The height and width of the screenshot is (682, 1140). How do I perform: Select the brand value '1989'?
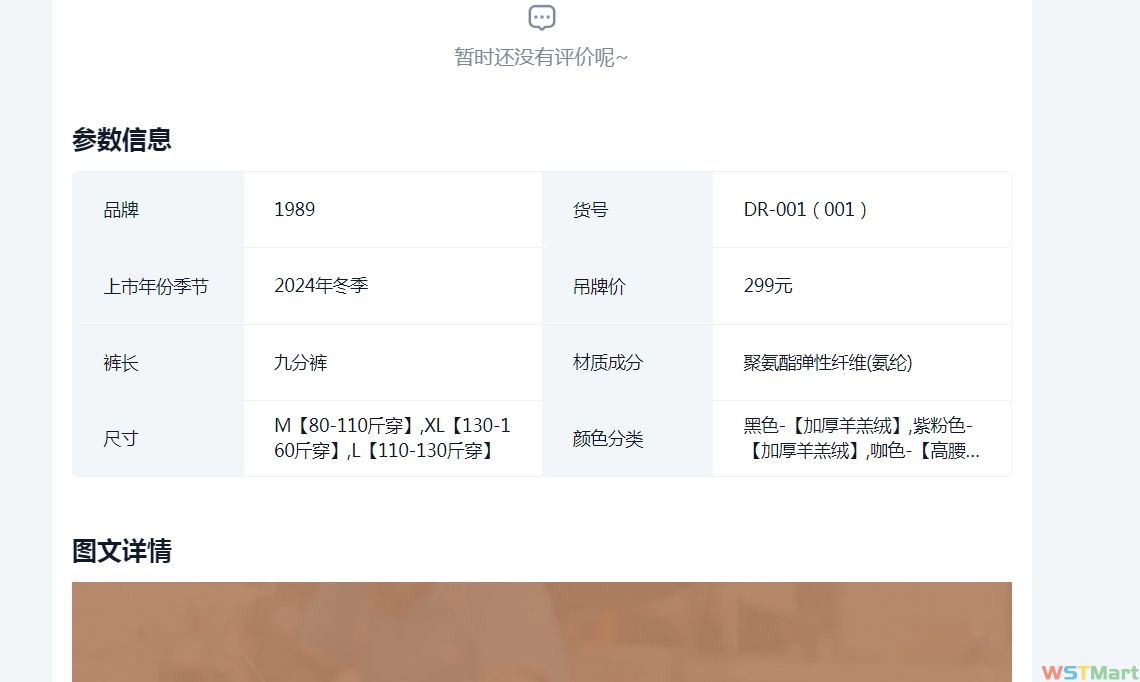[294, 209]
